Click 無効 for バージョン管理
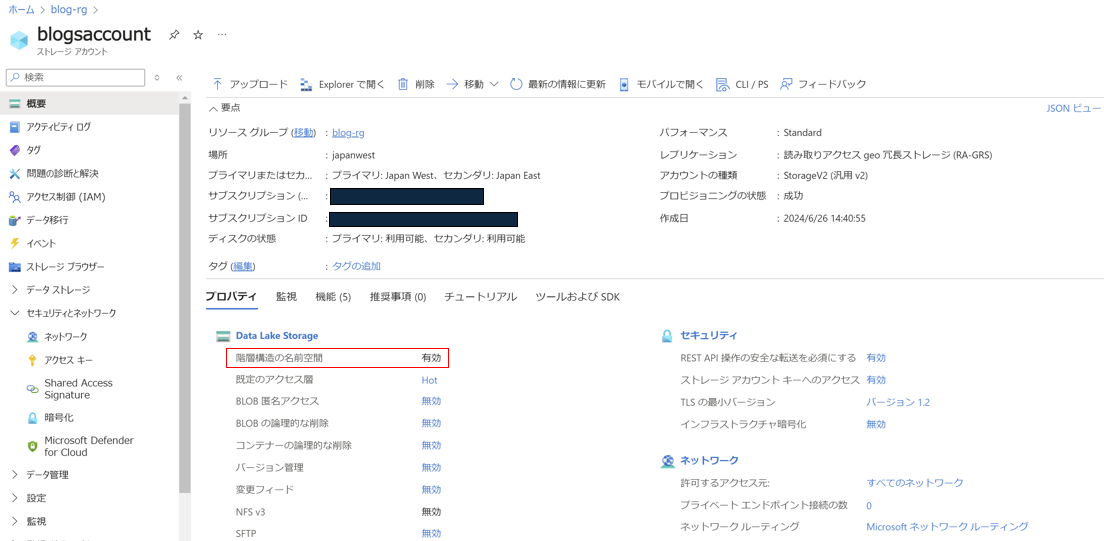 pos(432,468)
